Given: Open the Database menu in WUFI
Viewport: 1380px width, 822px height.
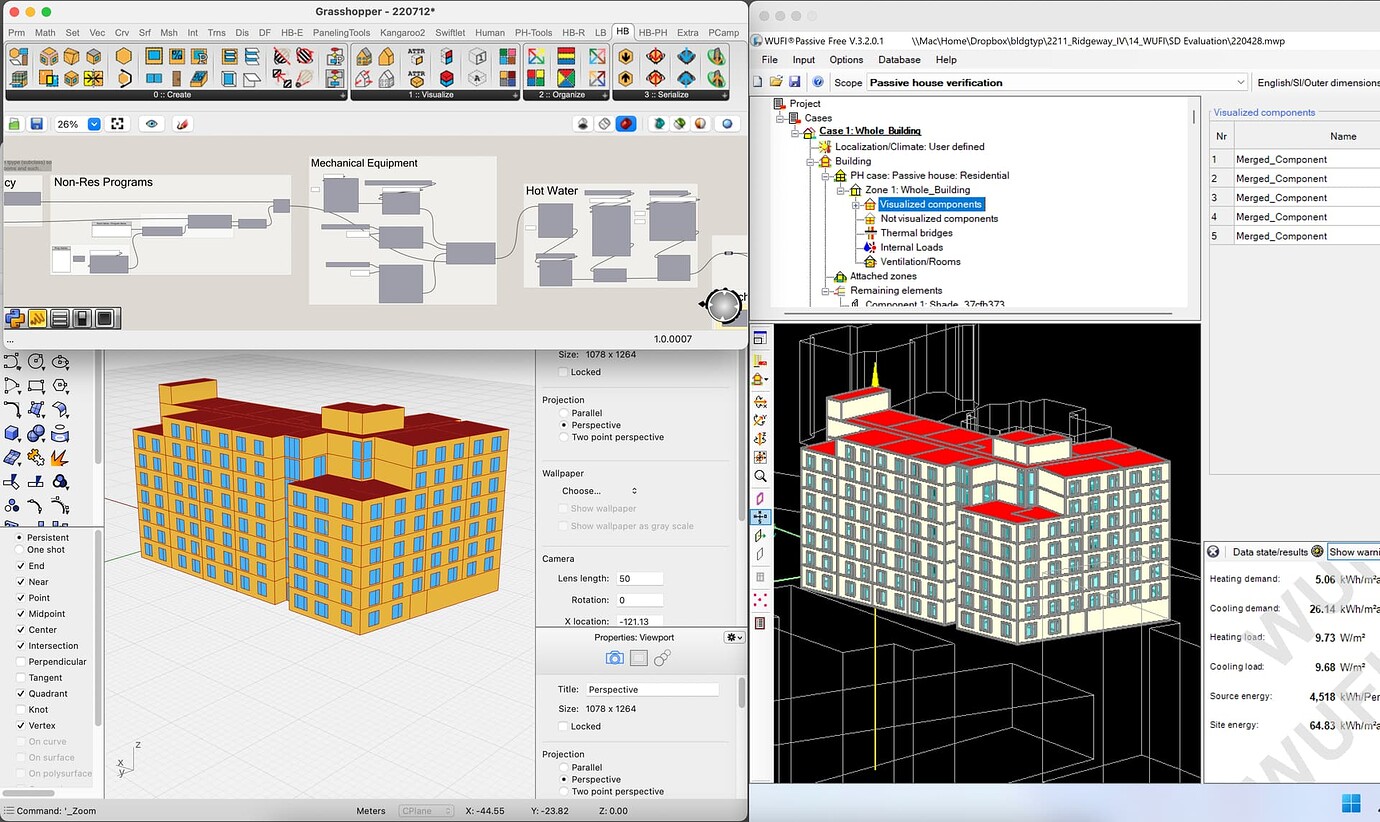Looking at the screenshot, I should [x=898, y=60].
